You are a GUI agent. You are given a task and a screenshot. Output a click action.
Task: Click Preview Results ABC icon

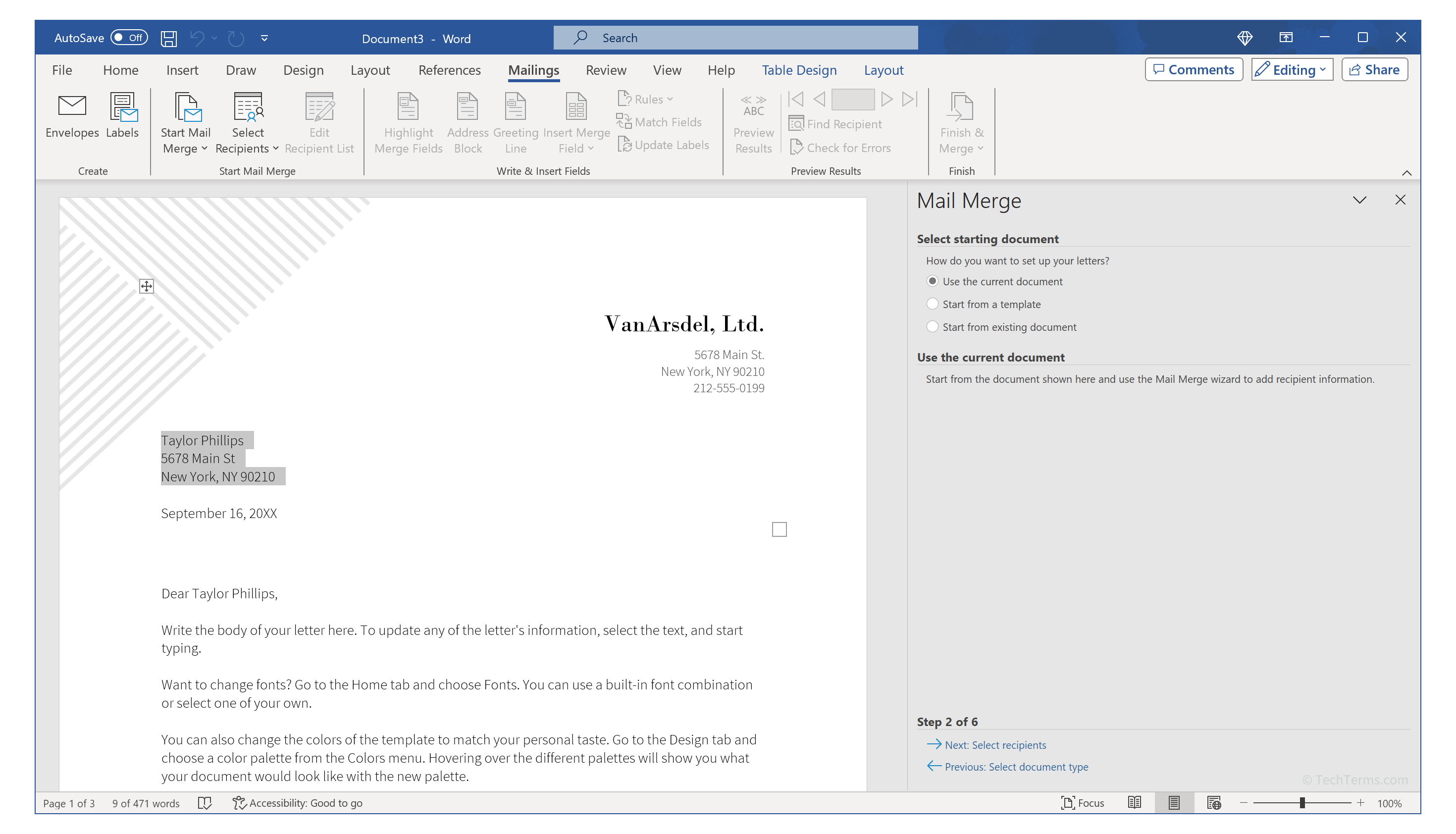coord(753,106)
